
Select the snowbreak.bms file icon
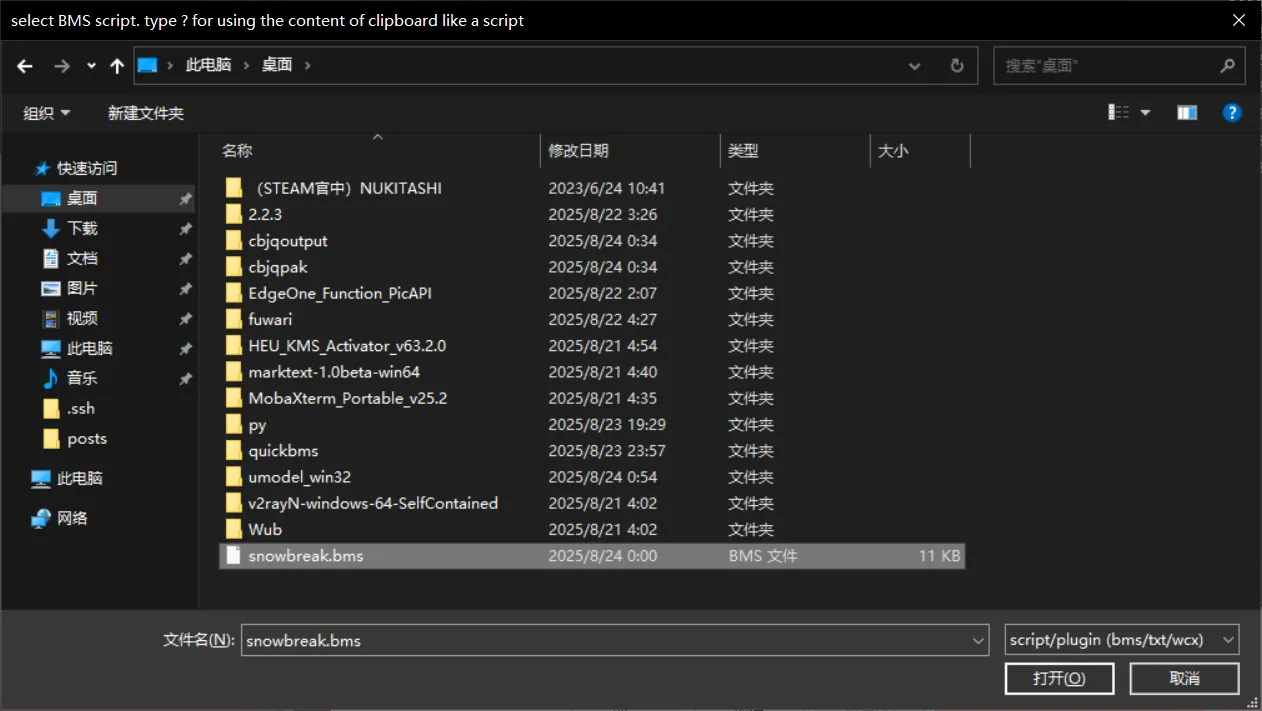tap(234, 556)
